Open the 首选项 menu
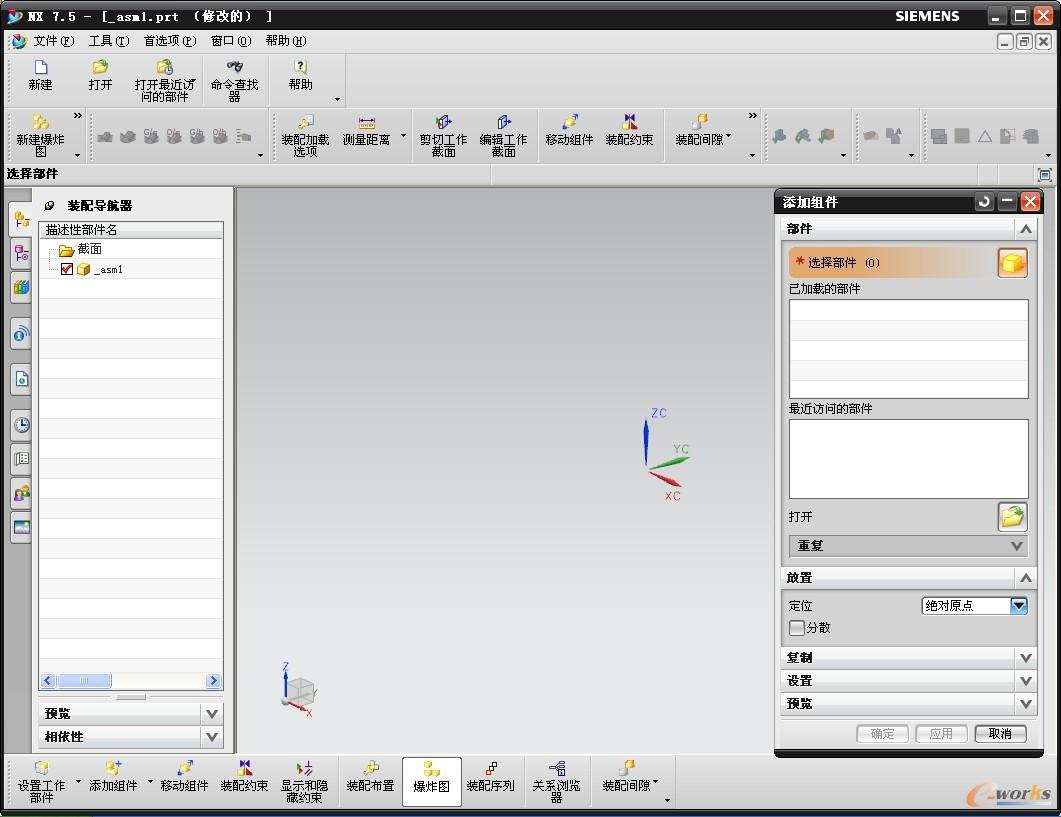 pos(169,41)
